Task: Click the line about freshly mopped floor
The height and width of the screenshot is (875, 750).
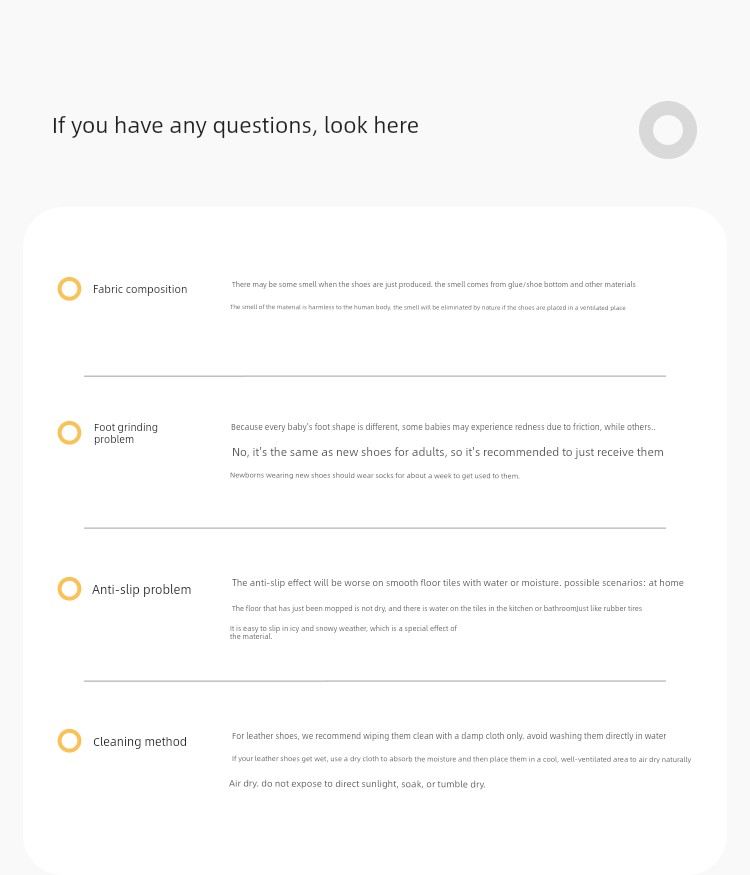Action: pyautogui.click(x=437, y=608)
